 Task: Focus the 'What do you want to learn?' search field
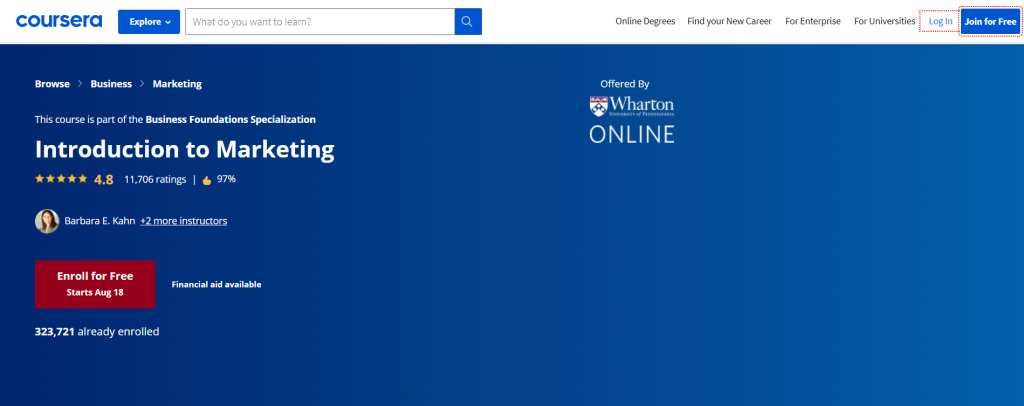click(320, 22)
